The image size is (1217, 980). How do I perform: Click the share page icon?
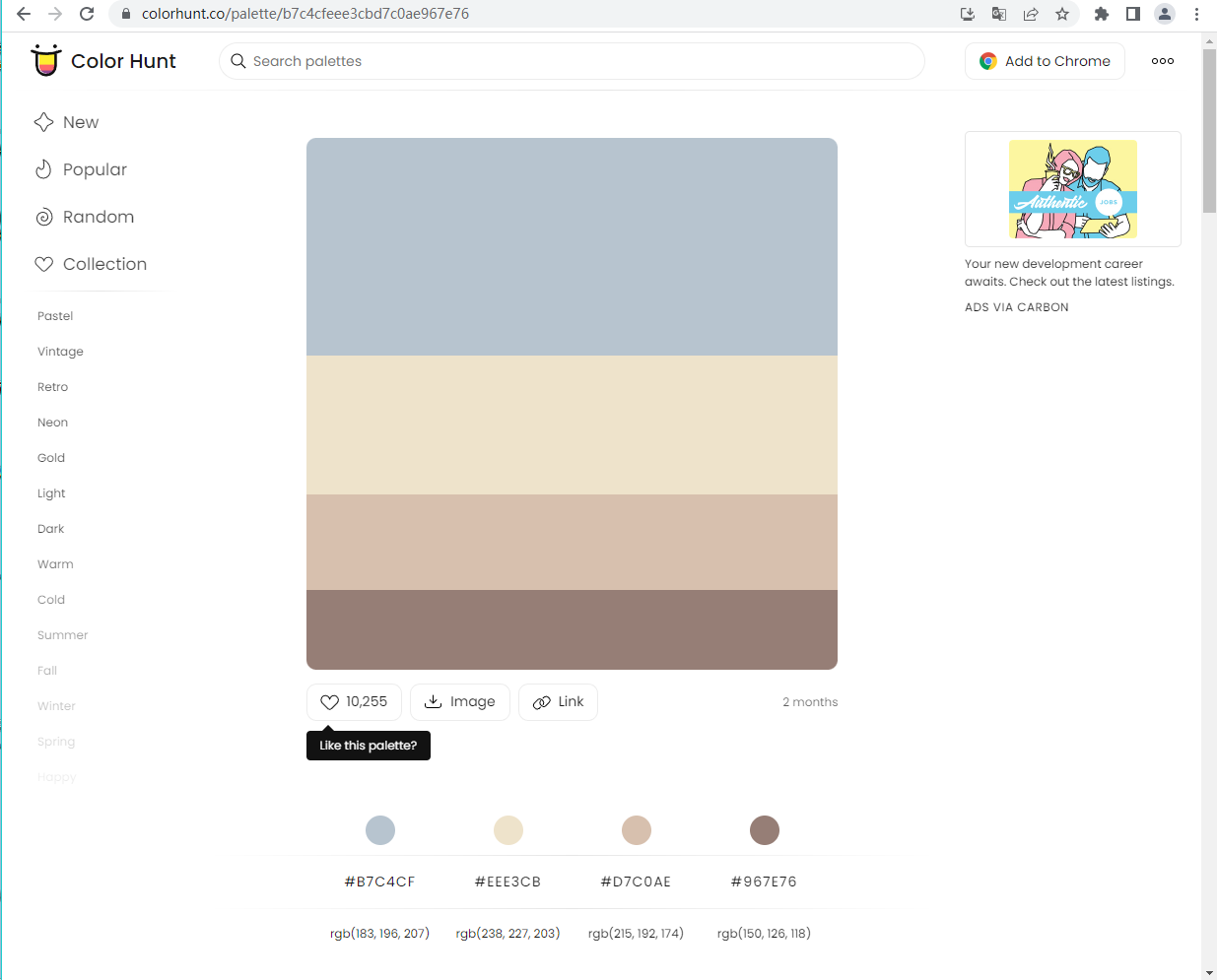click(1031, 14)
